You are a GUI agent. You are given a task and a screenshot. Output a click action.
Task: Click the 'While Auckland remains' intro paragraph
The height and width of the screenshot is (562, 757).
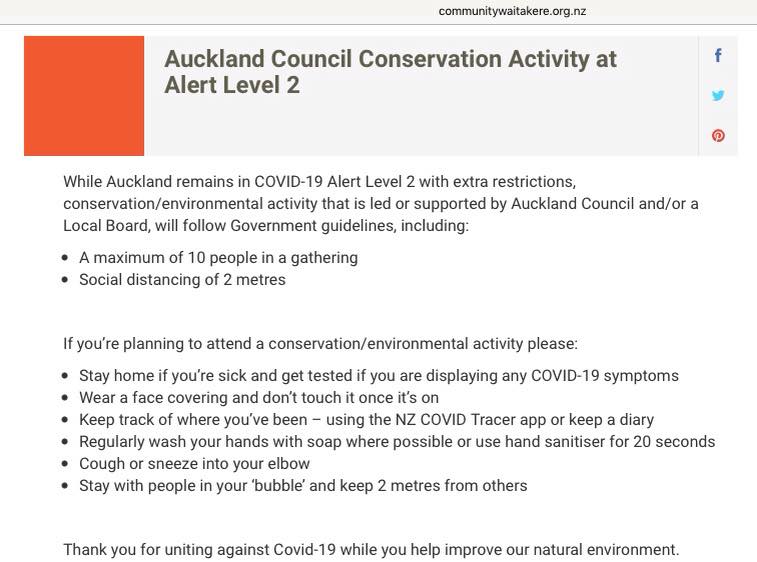pos(380,203)
